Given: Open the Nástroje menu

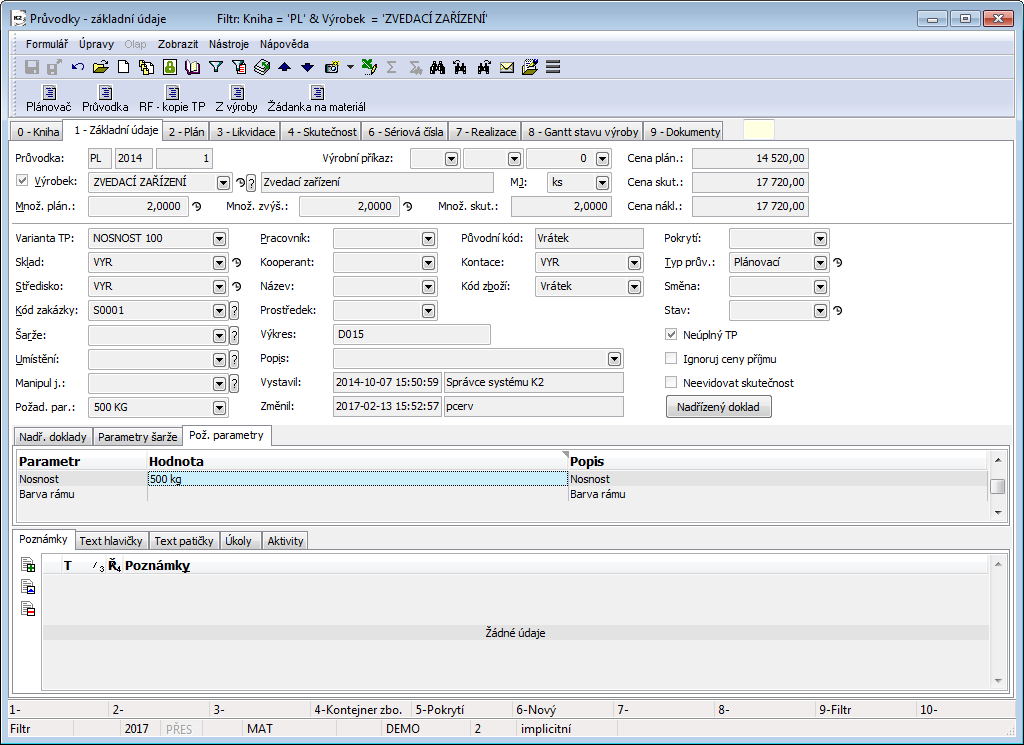Looking at the screenshot, I should point(229,44).
